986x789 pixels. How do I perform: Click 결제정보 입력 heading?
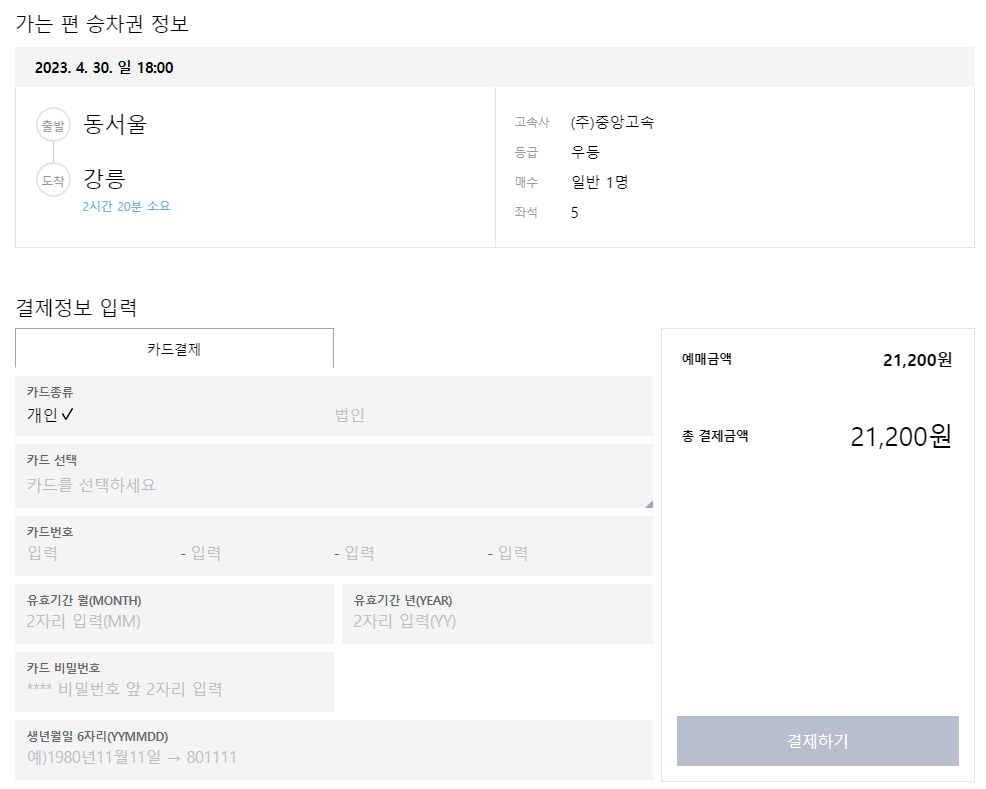[x=76, y=307]
